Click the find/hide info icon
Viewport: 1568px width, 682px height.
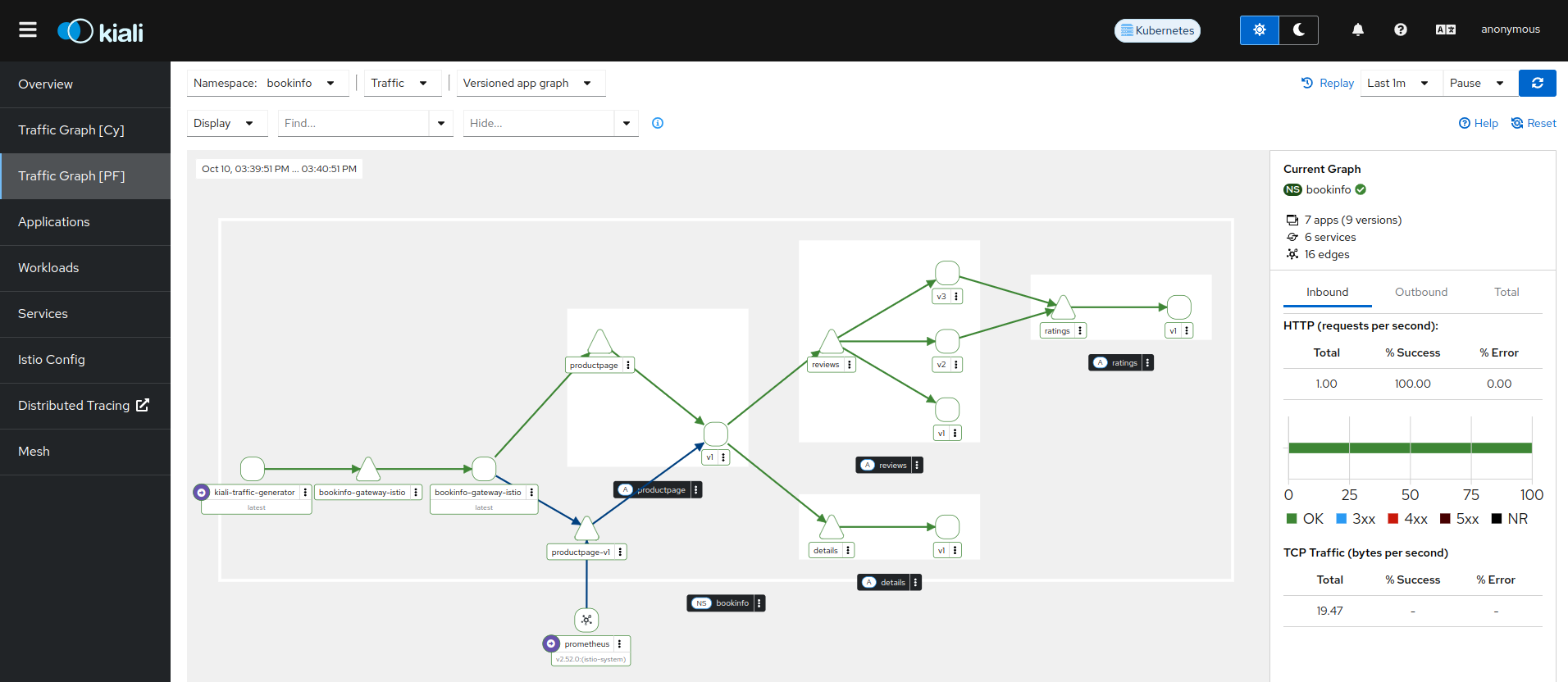[x=658, y=123]
